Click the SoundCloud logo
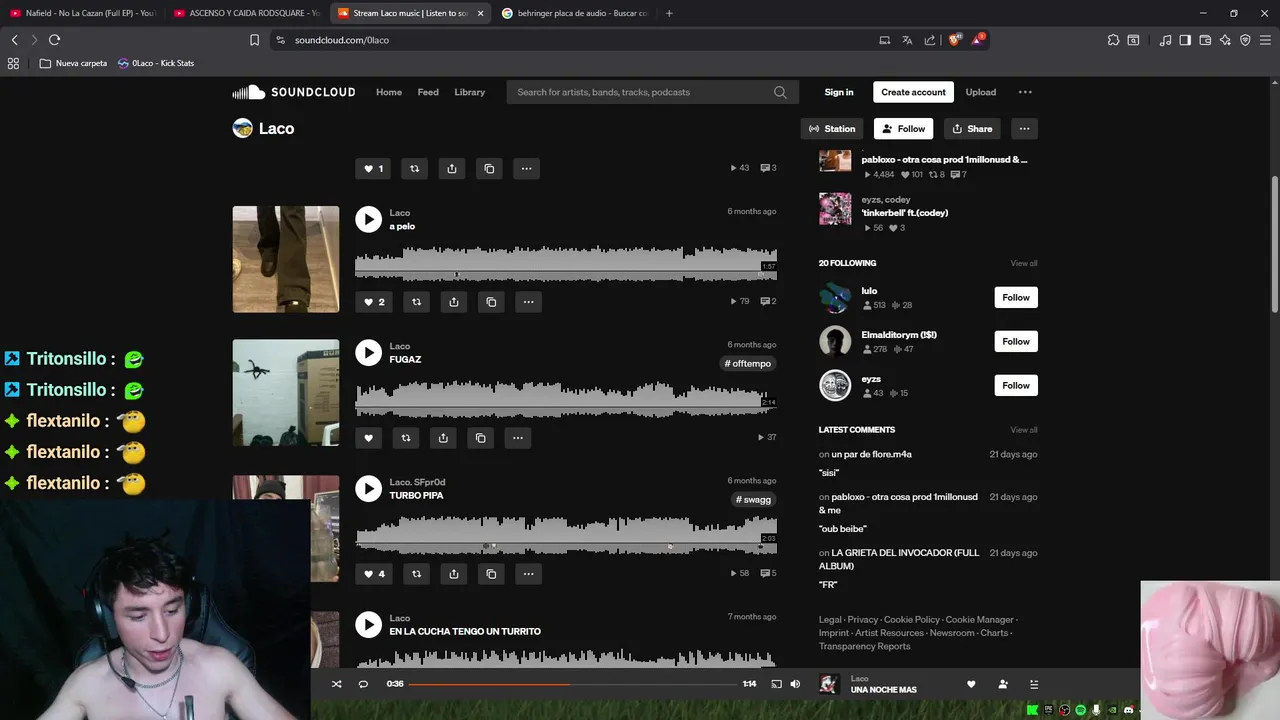 tap(294, 92)
